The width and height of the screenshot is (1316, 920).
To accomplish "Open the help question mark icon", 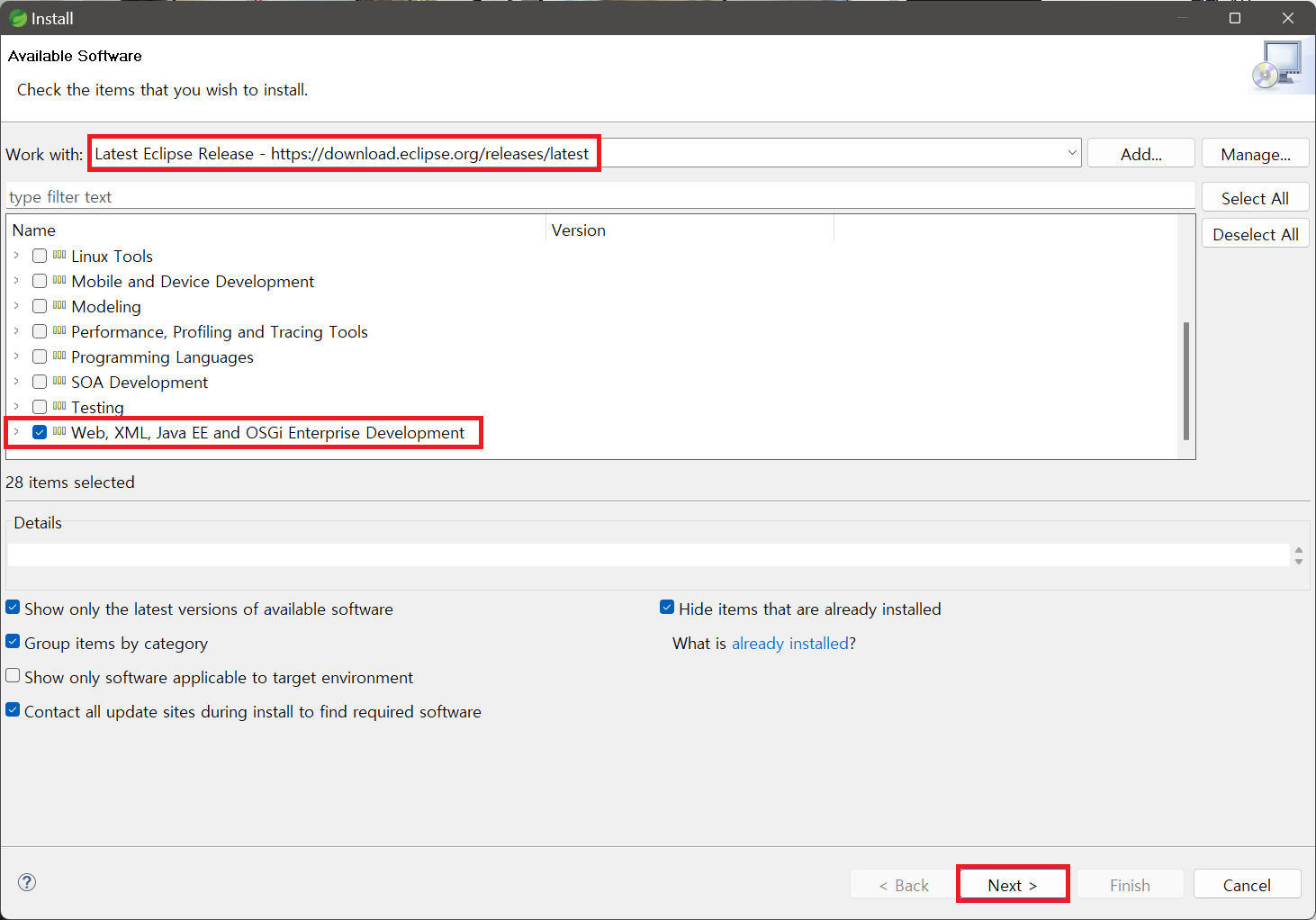I will (x=27, y=882).
